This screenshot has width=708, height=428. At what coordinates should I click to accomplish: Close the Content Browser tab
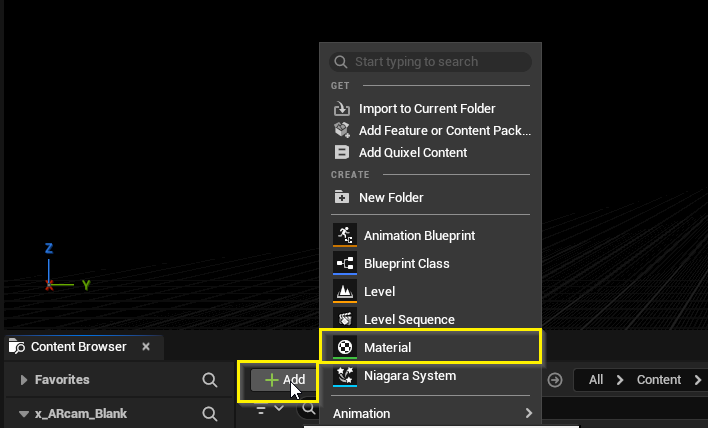(x=146, y=347)
